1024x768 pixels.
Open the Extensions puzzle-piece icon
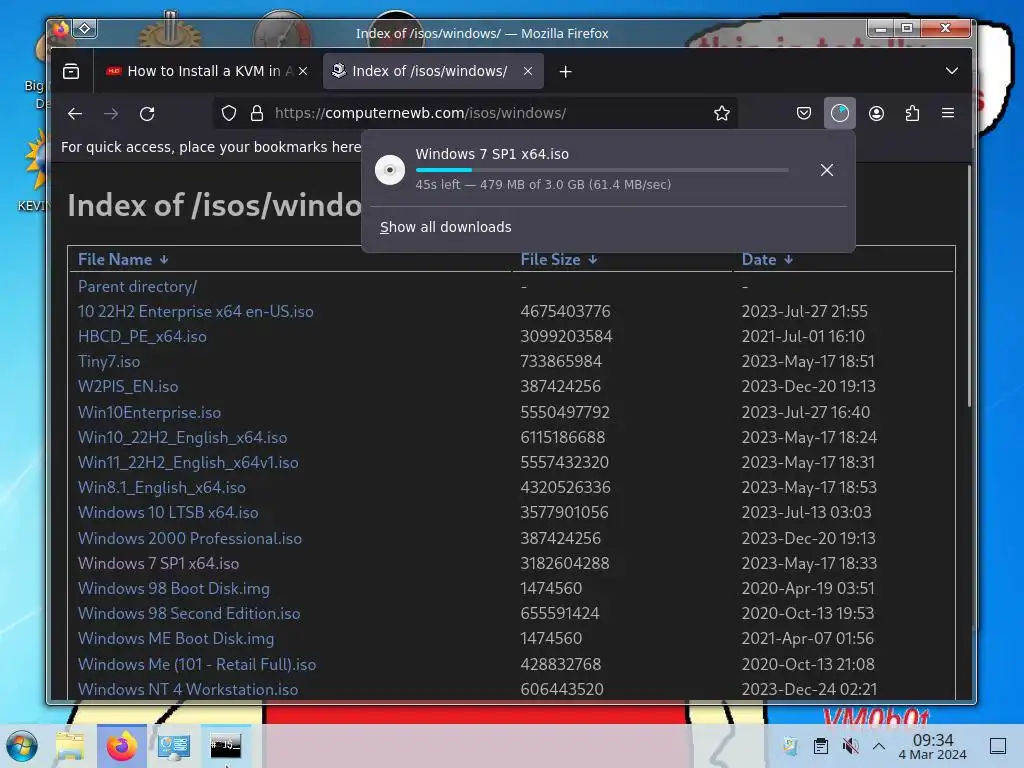912,113
